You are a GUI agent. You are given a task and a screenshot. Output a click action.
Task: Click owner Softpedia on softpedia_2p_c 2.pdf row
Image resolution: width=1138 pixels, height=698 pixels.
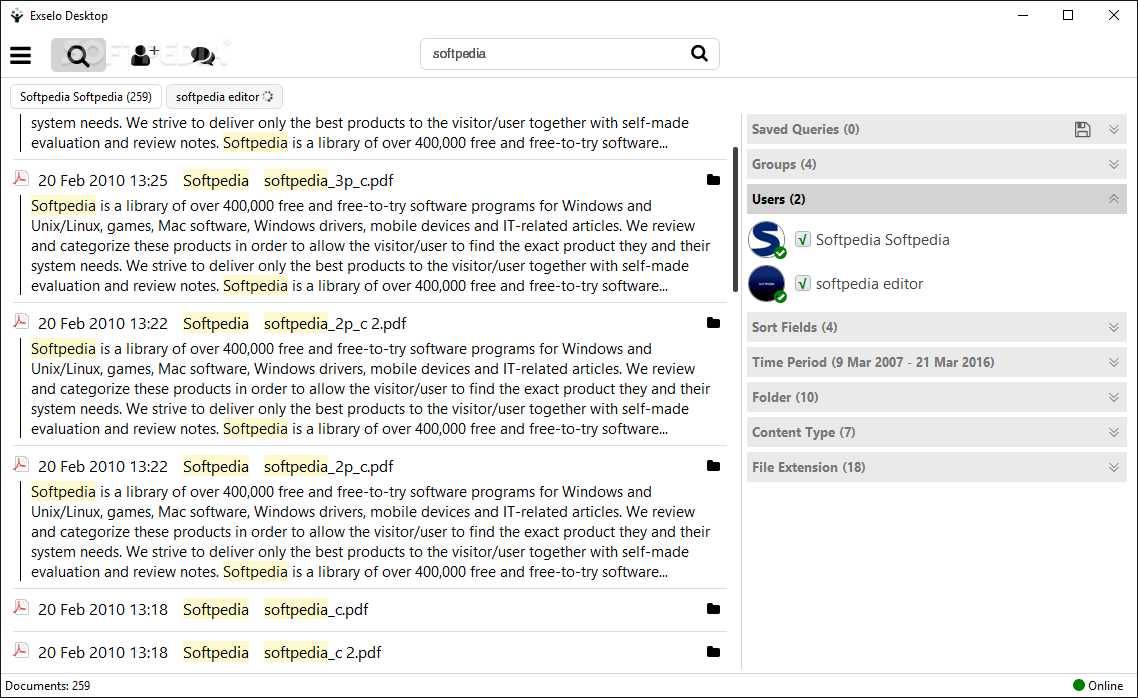pyautogui.click(x=216, y=323)
